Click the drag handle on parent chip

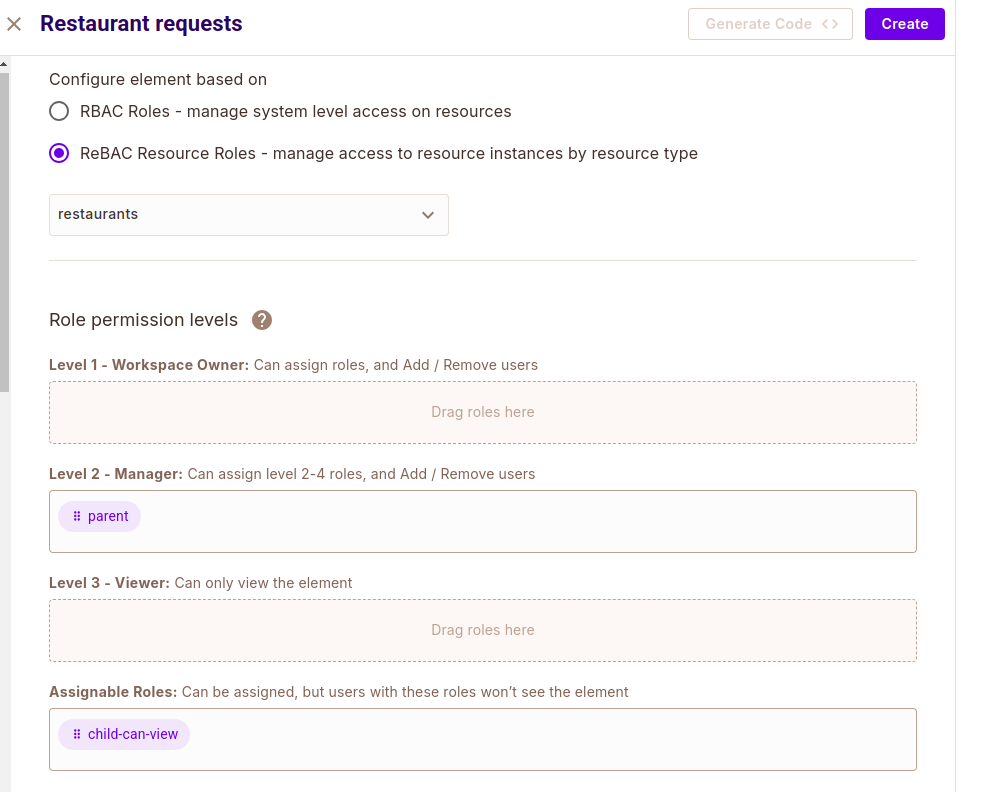coord(77,516)
